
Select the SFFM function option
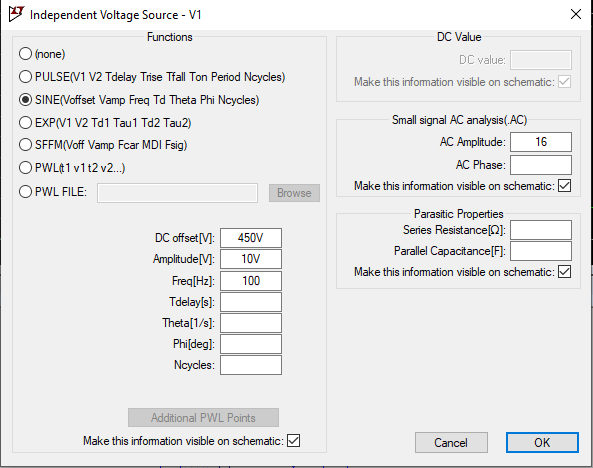(x=25, y=145)
